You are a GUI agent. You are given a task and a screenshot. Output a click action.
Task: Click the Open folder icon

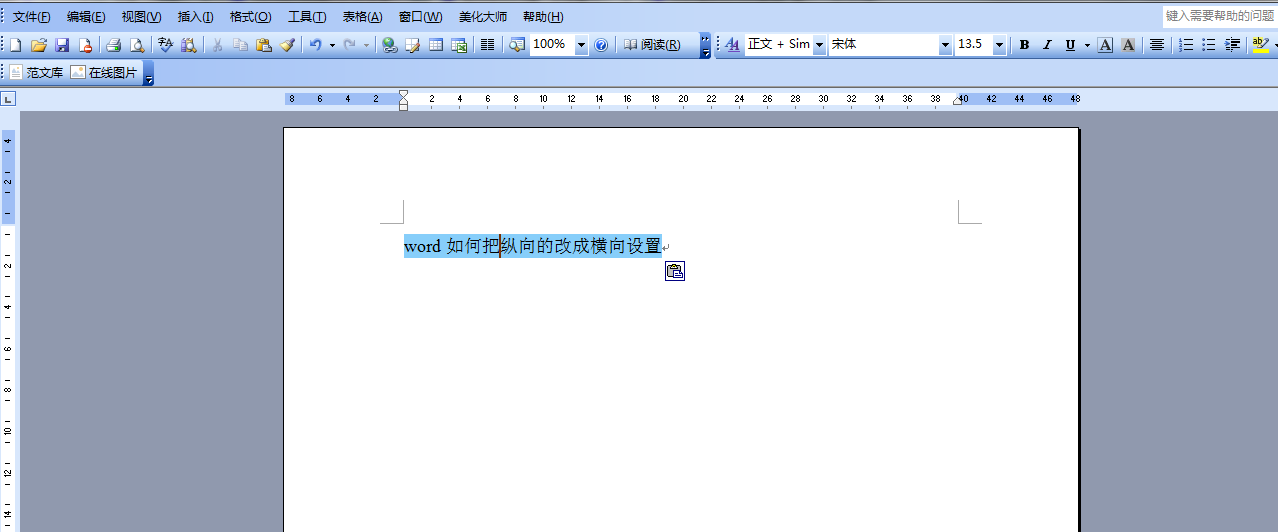click(39, 45)
